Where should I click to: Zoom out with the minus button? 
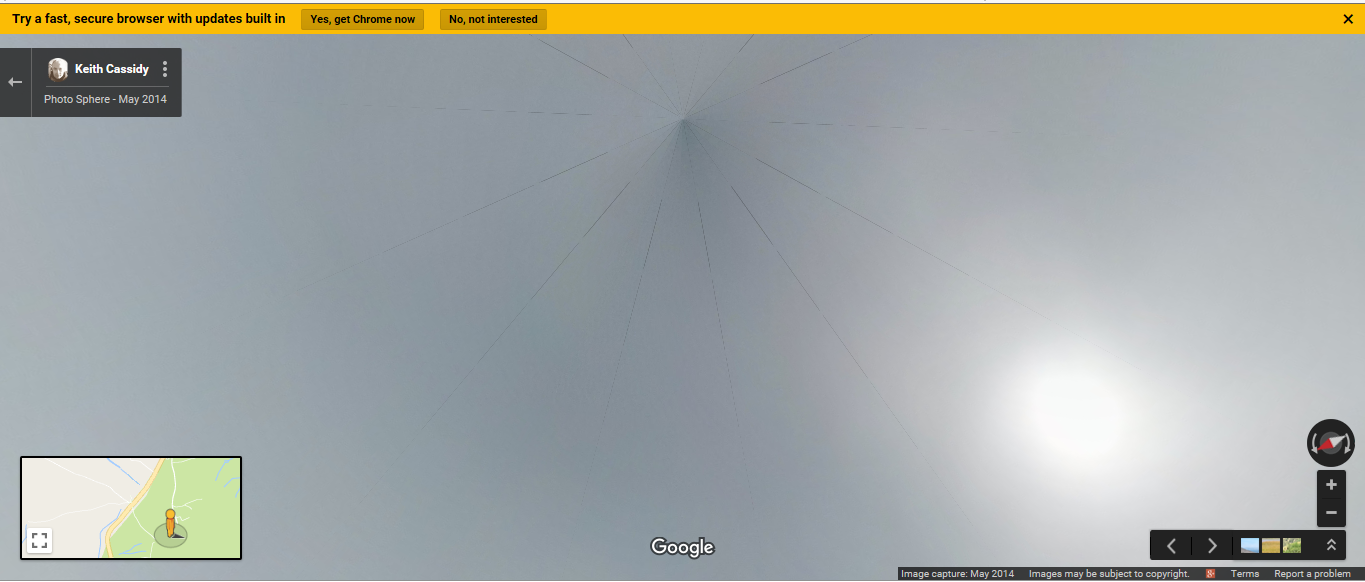[x=1331, y=513]
